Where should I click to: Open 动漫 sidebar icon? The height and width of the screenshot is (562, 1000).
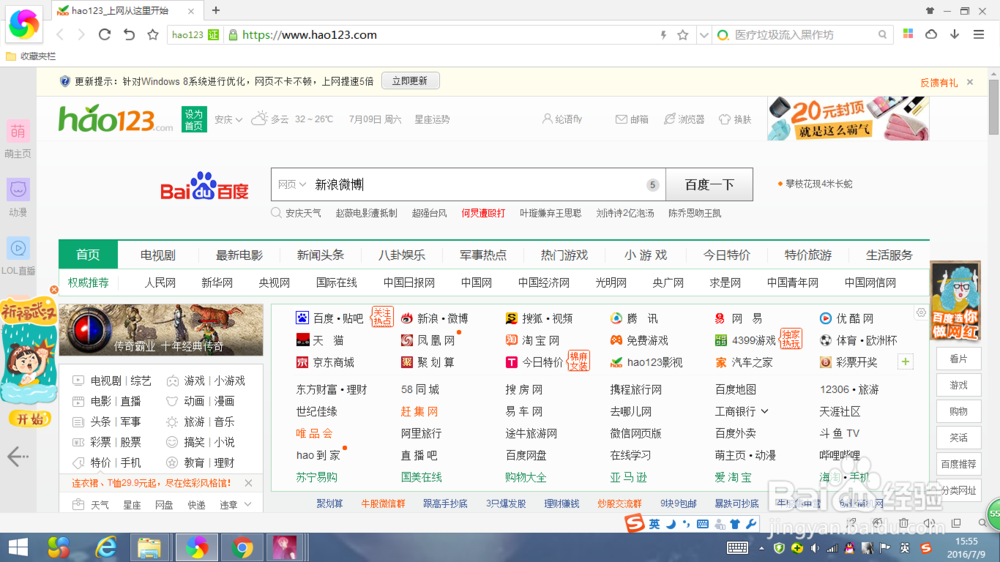18,197
